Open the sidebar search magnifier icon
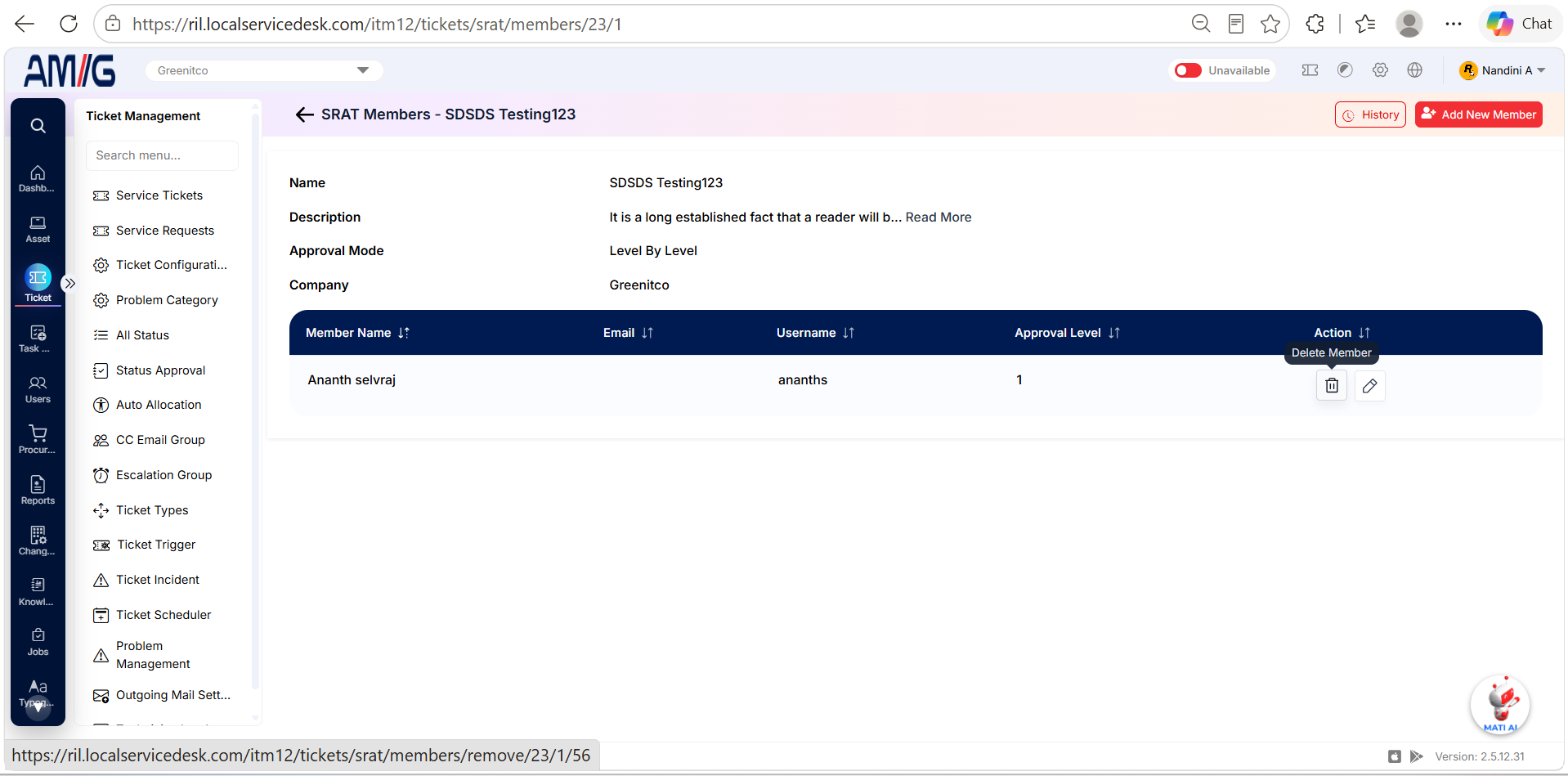 pos(38,125)
